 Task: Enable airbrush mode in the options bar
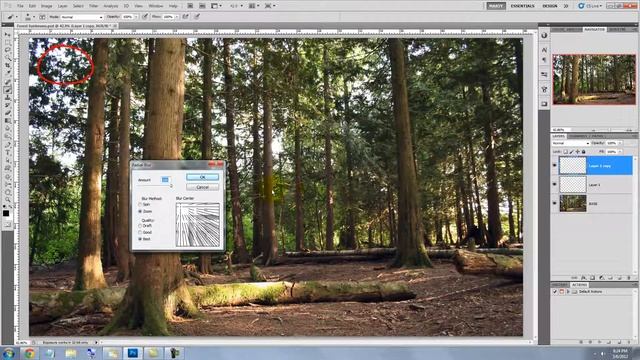click(x=185, y=17)
